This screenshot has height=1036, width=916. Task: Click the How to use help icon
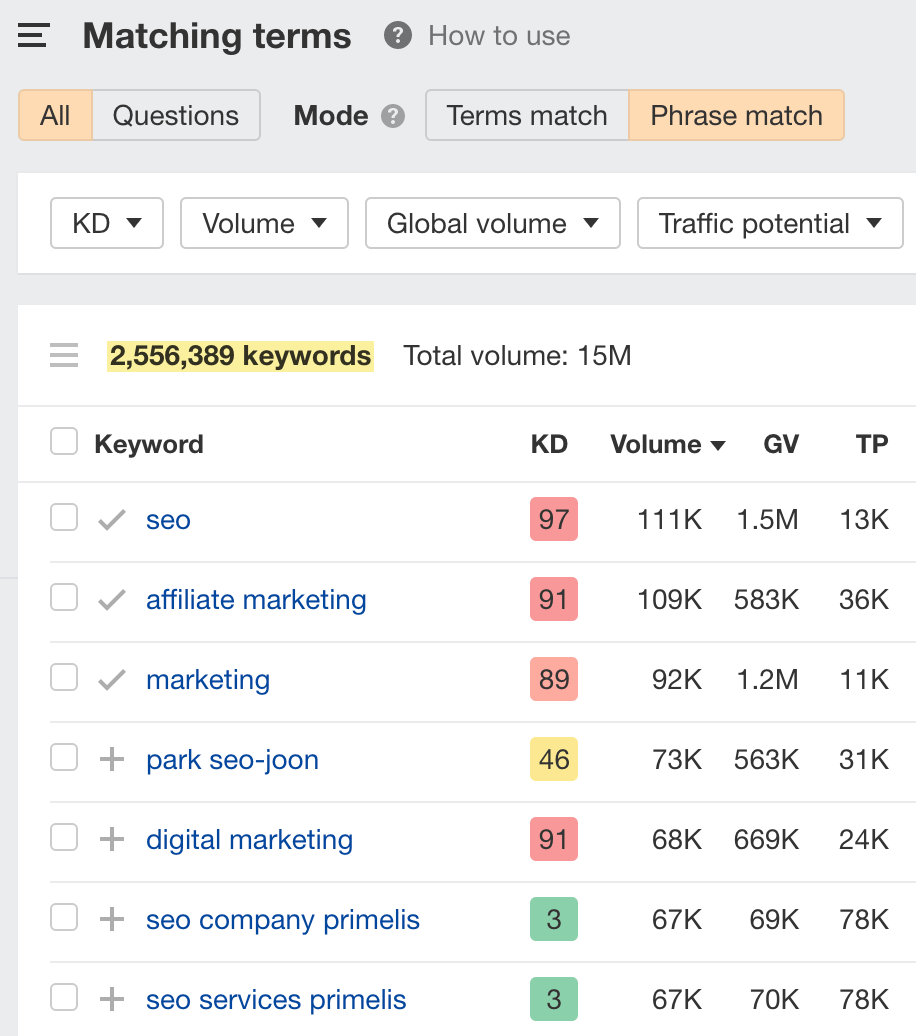point(396,35)
